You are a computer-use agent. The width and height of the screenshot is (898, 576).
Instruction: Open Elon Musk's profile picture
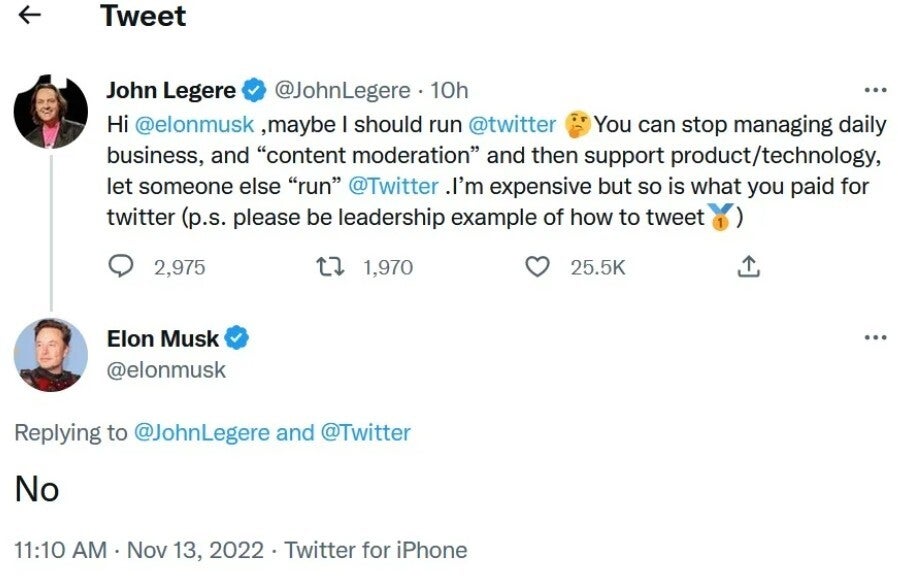pos(50,354)
